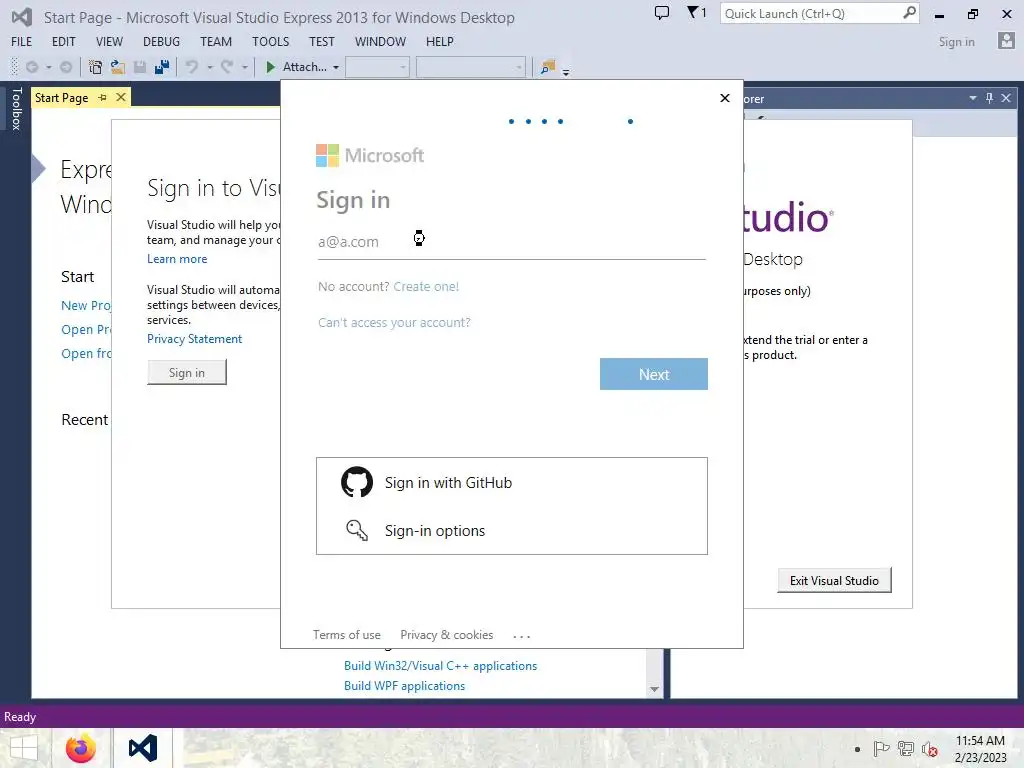Click the New Project toolbar icon
The image size is (1024, 768).
pos(95,67)
